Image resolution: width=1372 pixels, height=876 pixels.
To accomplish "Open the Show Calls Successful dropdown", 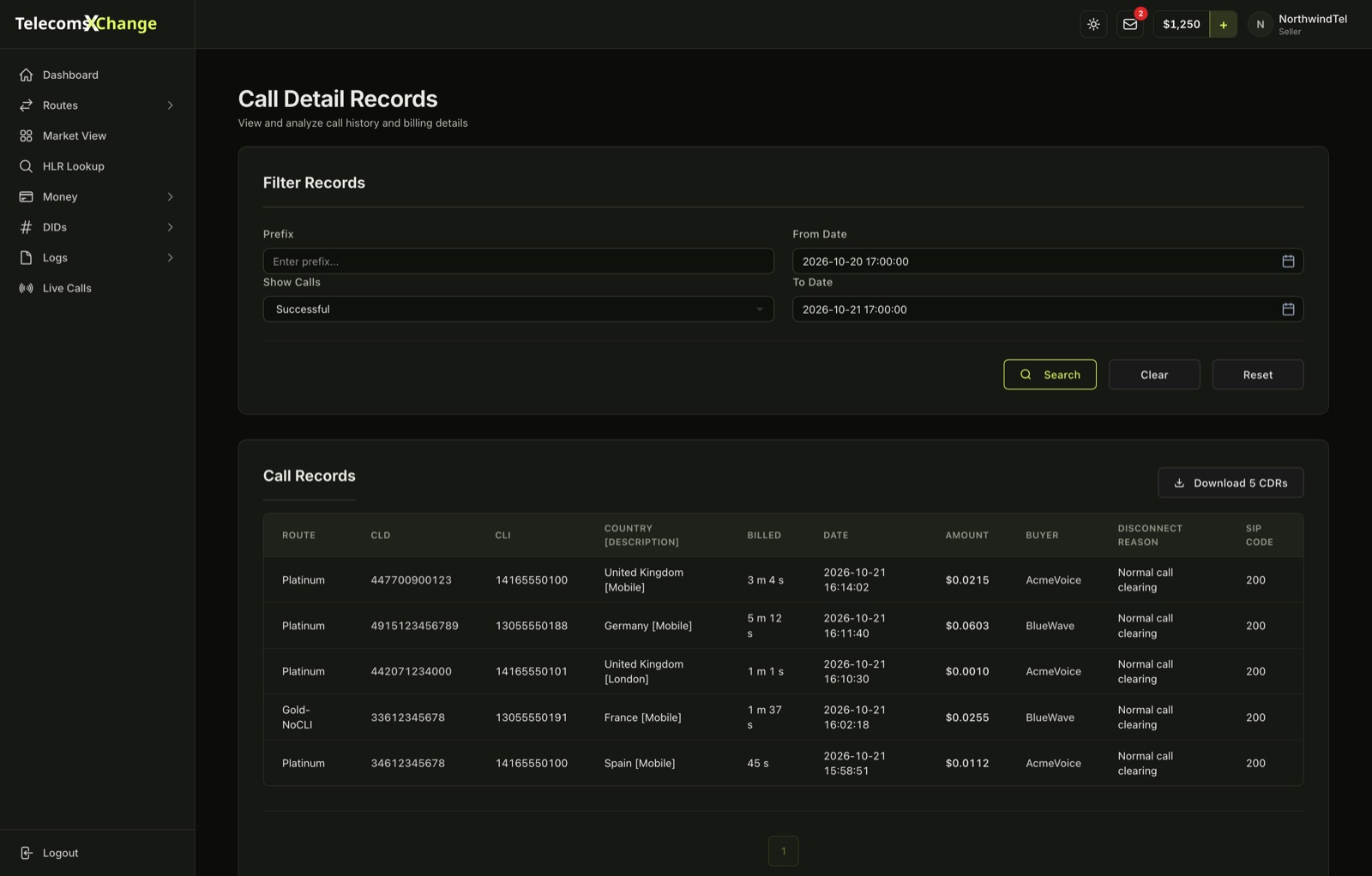I will [518, 309].
